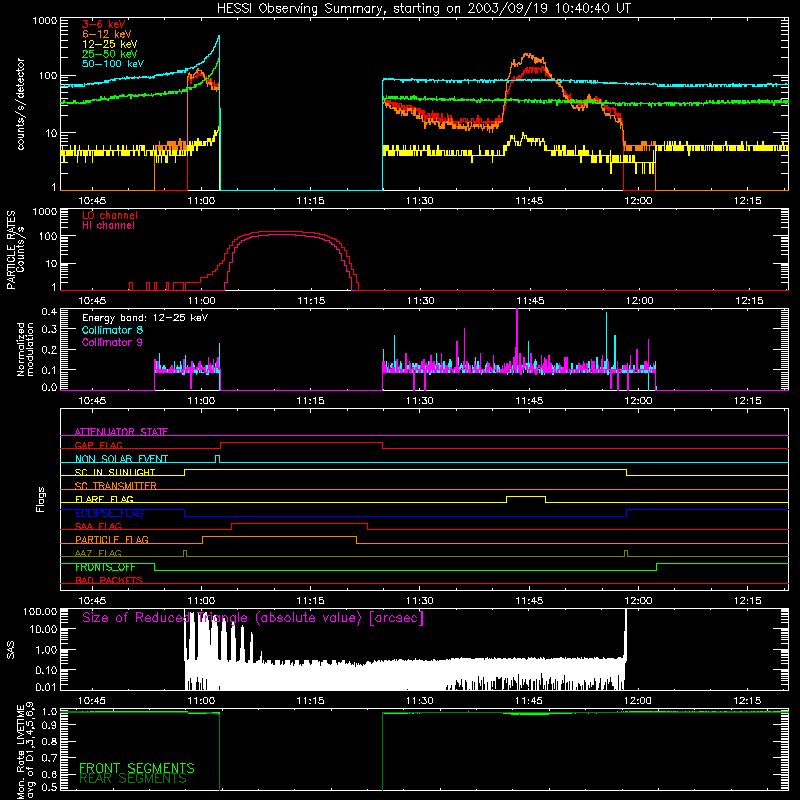Click the SAA_FLAG label
The width and height of the screenshot is (800, 800).
[98, 526]
